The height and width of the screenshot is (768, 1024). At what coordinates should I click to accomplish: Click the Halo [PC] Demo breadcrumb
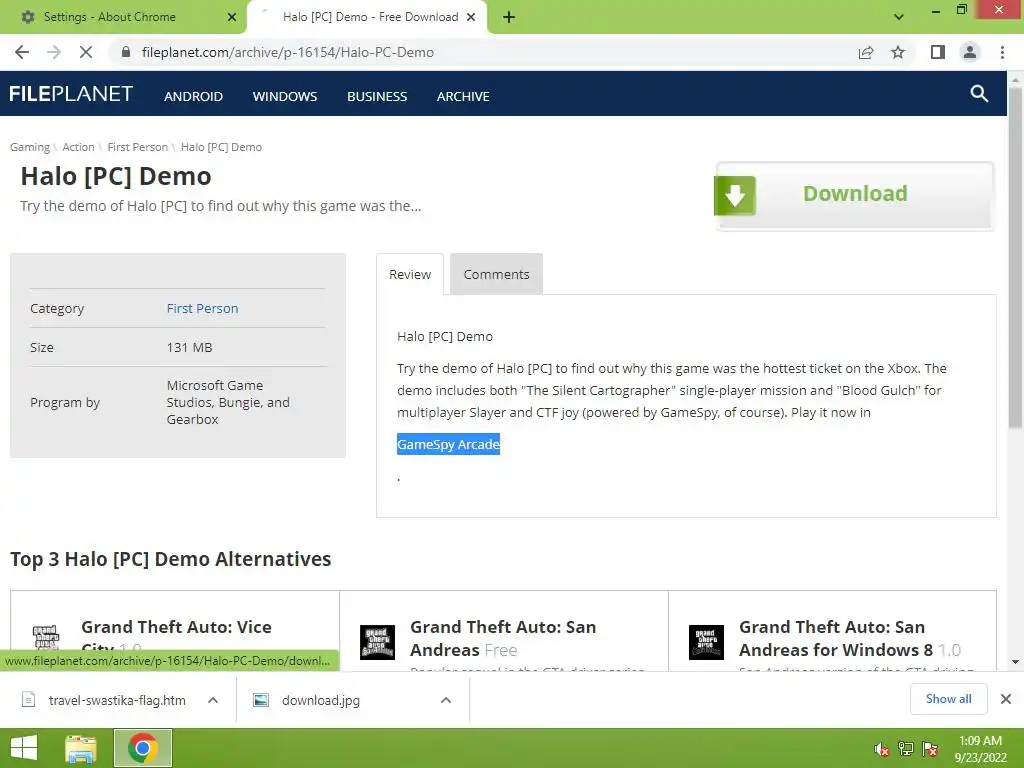pyautogui.click(x=221, y=147)
